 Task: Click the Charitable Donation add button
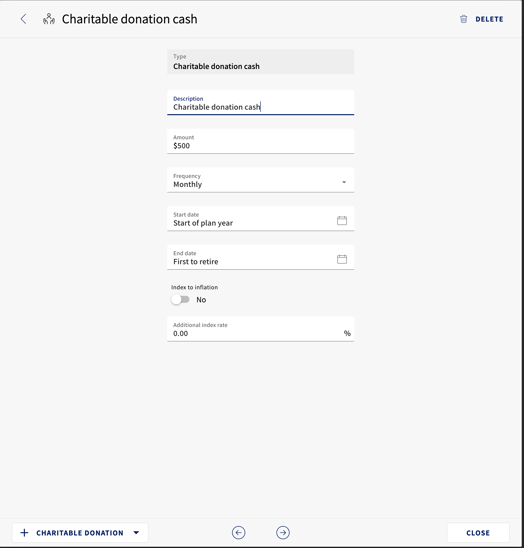point(80,533)
